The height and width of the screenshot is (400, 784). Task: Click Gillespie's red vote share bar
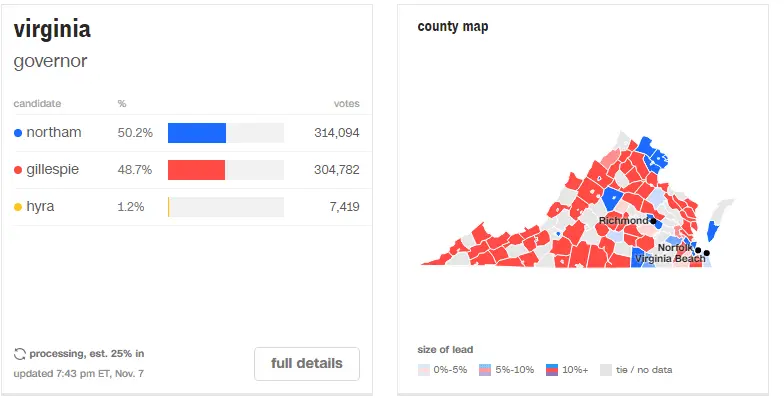(196, 170)
